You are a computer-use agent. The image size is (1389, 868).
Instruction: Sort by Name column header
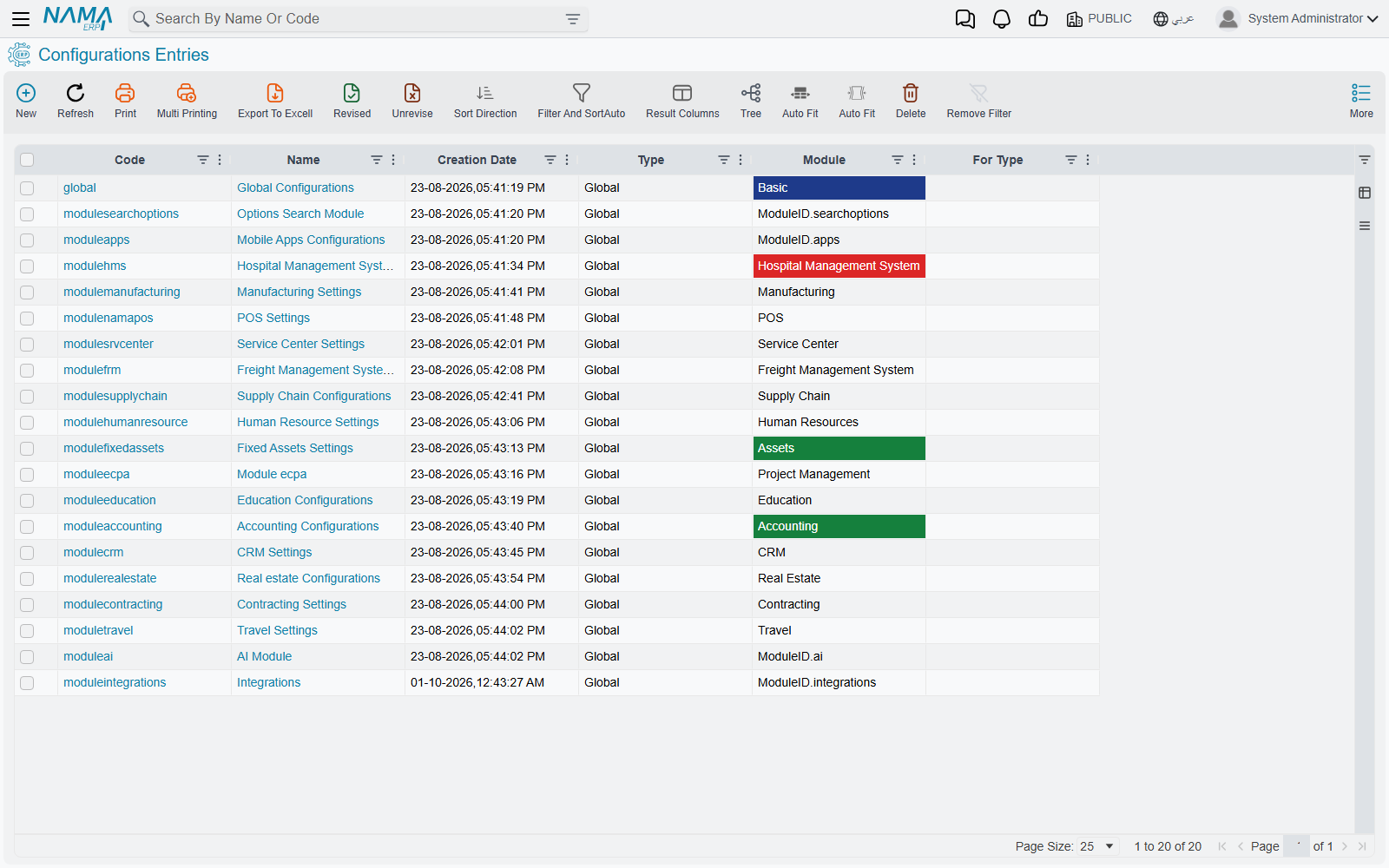(x=303, y=160)
